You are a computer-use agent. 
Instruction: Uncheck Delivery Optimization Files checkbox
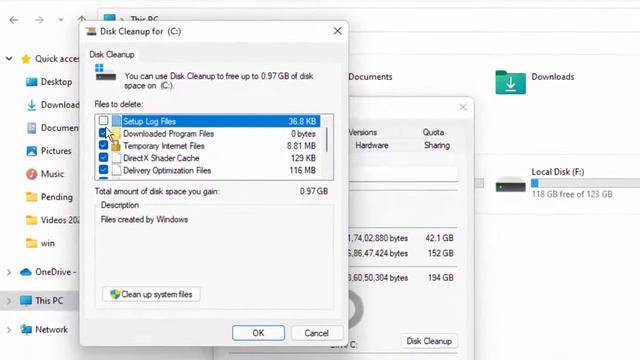tap(103, 170)
